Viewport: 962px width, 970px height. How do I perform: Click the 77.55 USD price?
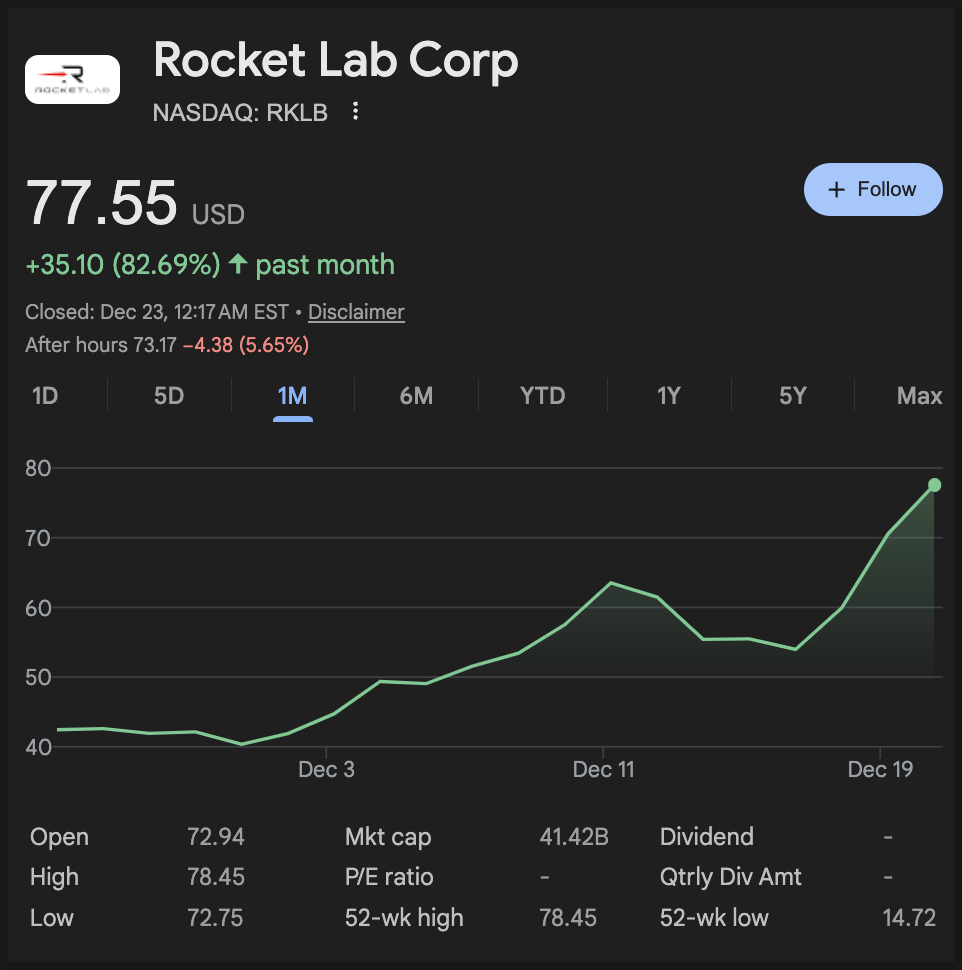(102, 203)
